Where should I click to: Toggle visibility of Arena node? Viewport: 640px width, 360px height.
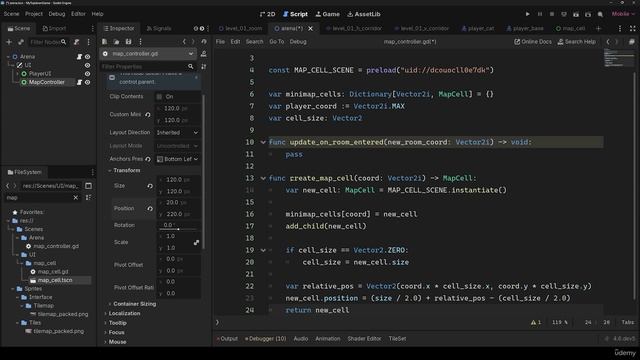[87, 57]
